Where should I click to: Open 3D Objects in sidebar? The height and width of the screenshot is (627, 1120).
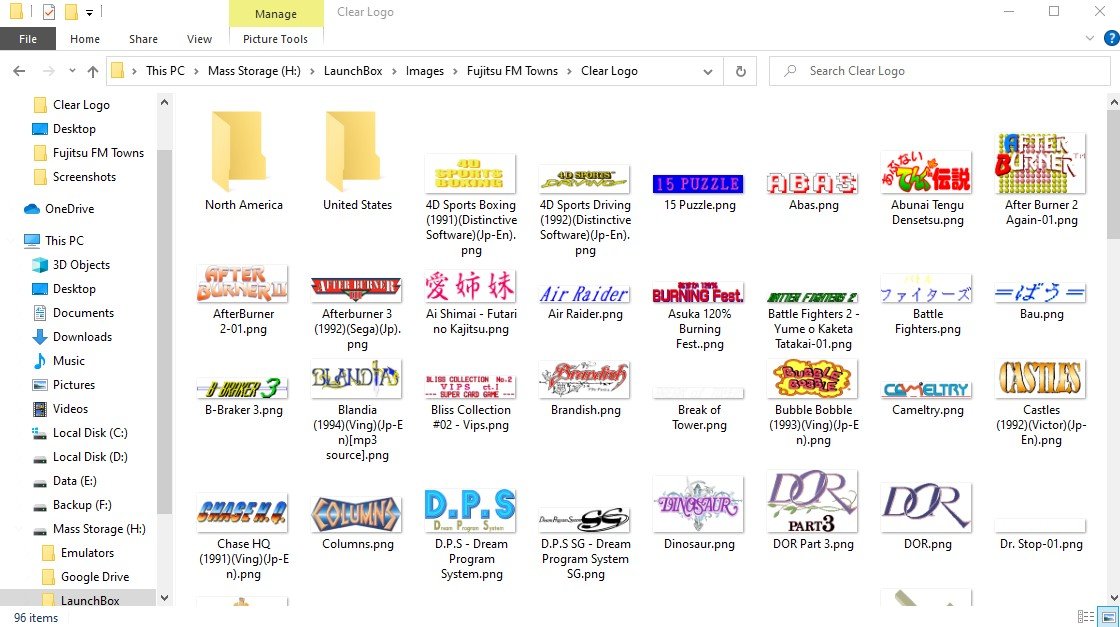[x=81, y=264]
